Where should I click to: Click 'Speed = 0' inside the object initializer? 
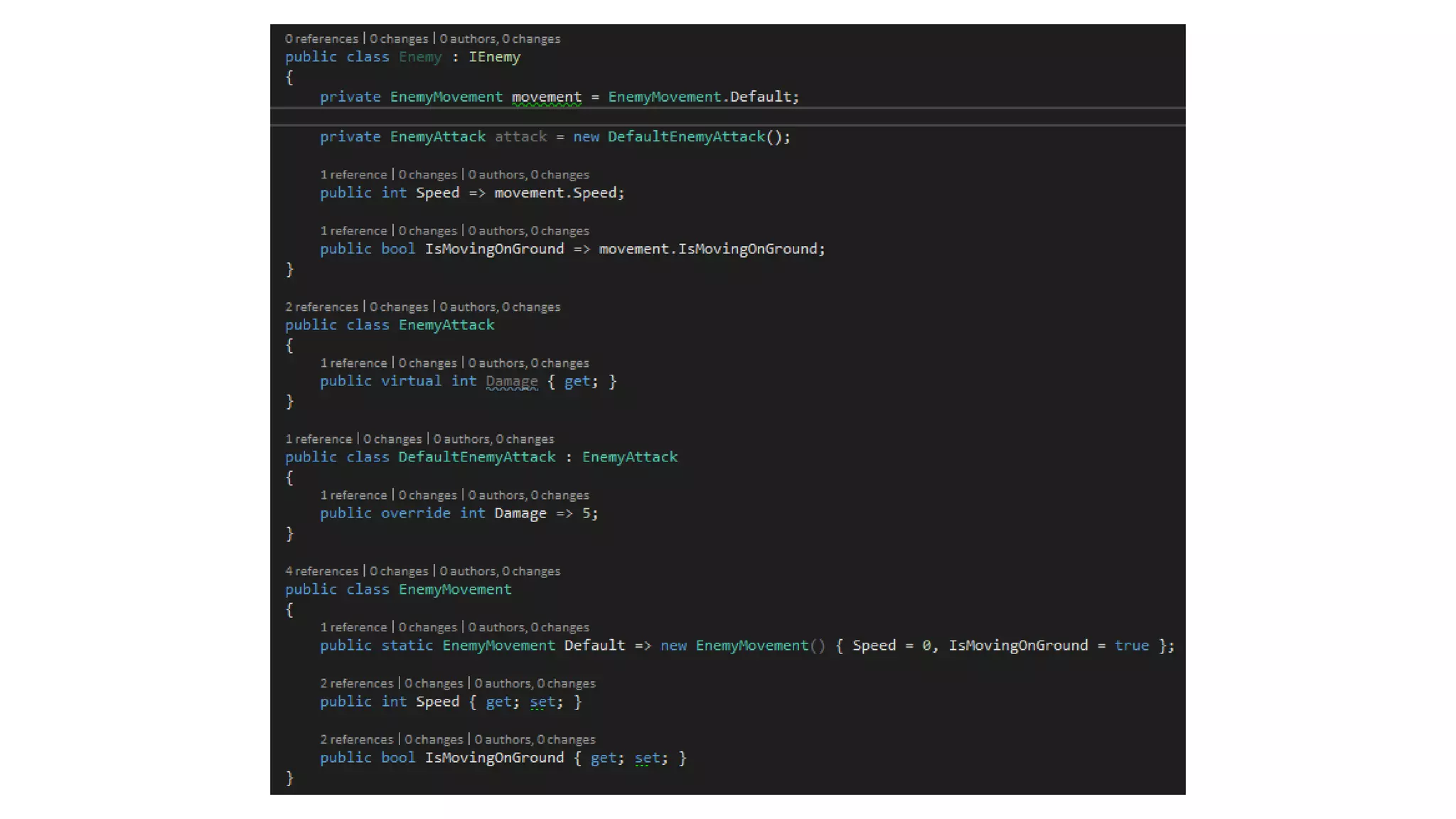pyautogui.click(x=892, y=646)
